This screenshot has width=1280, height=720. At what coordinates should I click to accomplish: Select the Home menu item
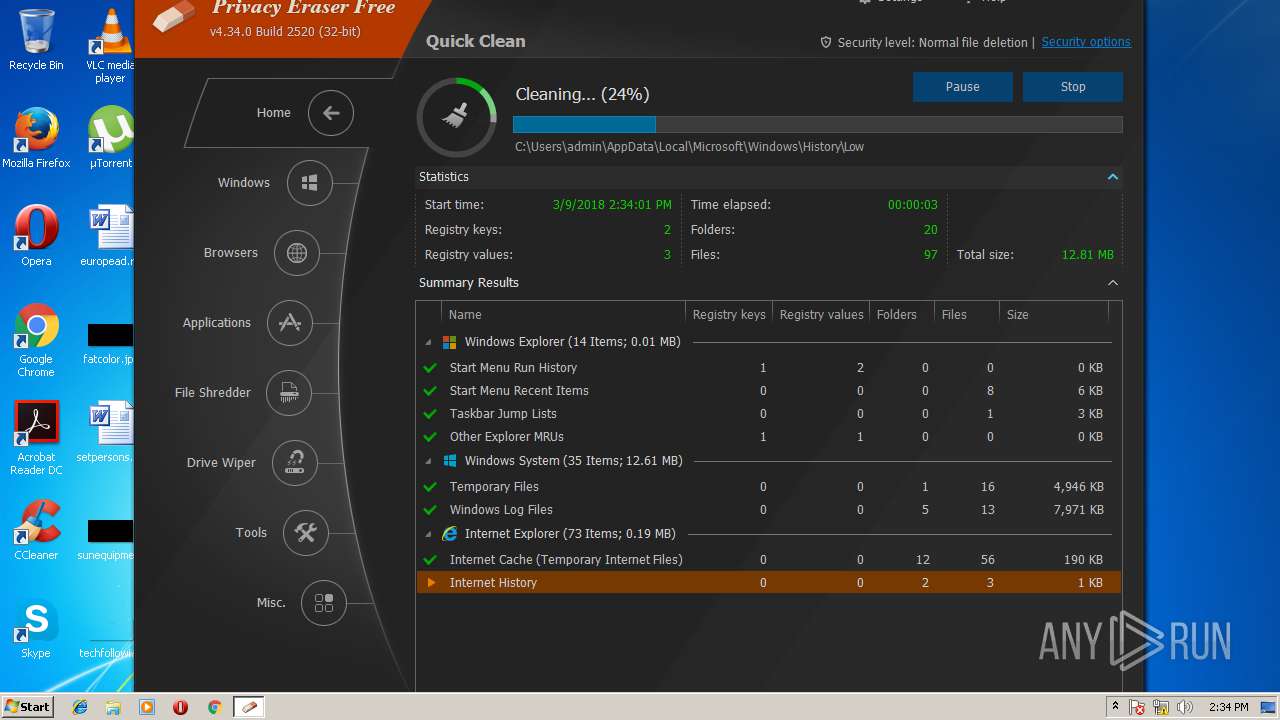[x=273, y=113]
